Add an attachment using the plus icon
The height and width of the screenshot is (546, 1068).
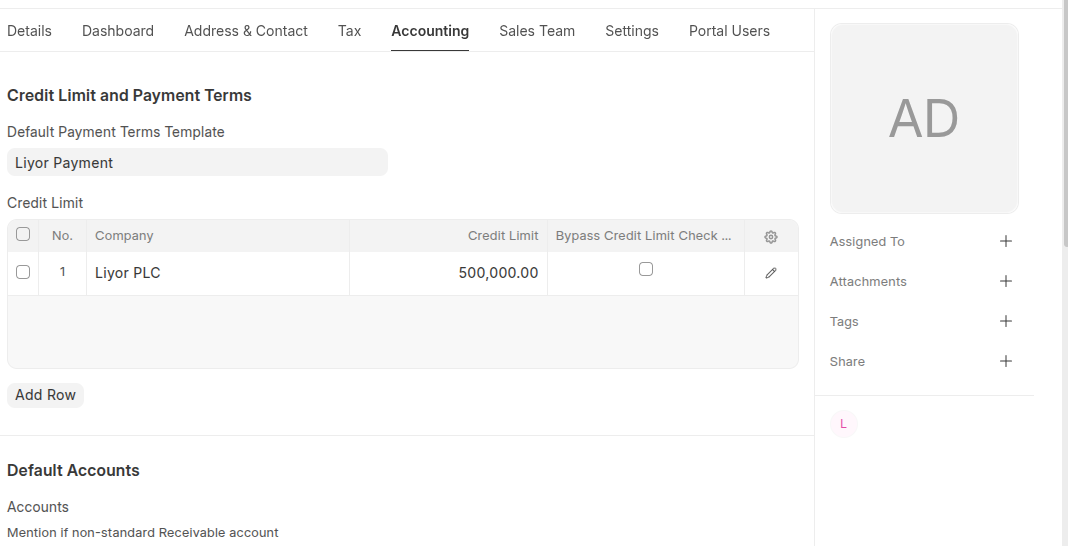click(1006, 281)
